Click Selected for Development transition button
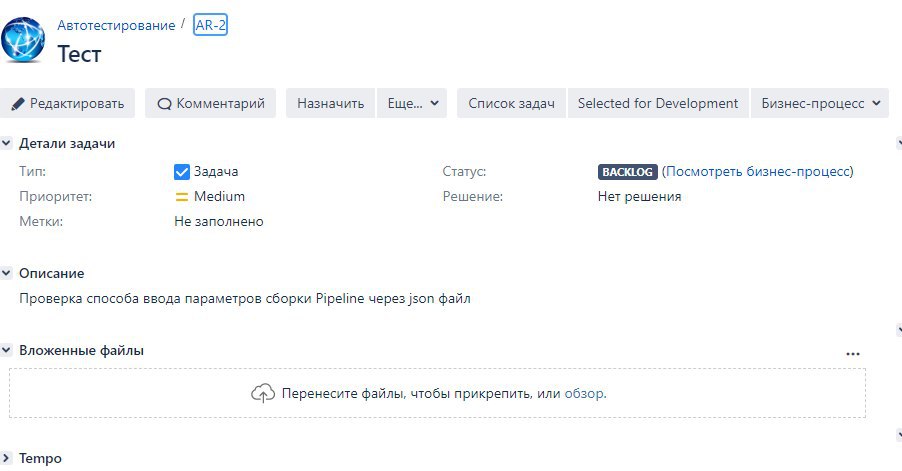Image resolution: width=902 pixels, height=471 pixels. (658, 104)
